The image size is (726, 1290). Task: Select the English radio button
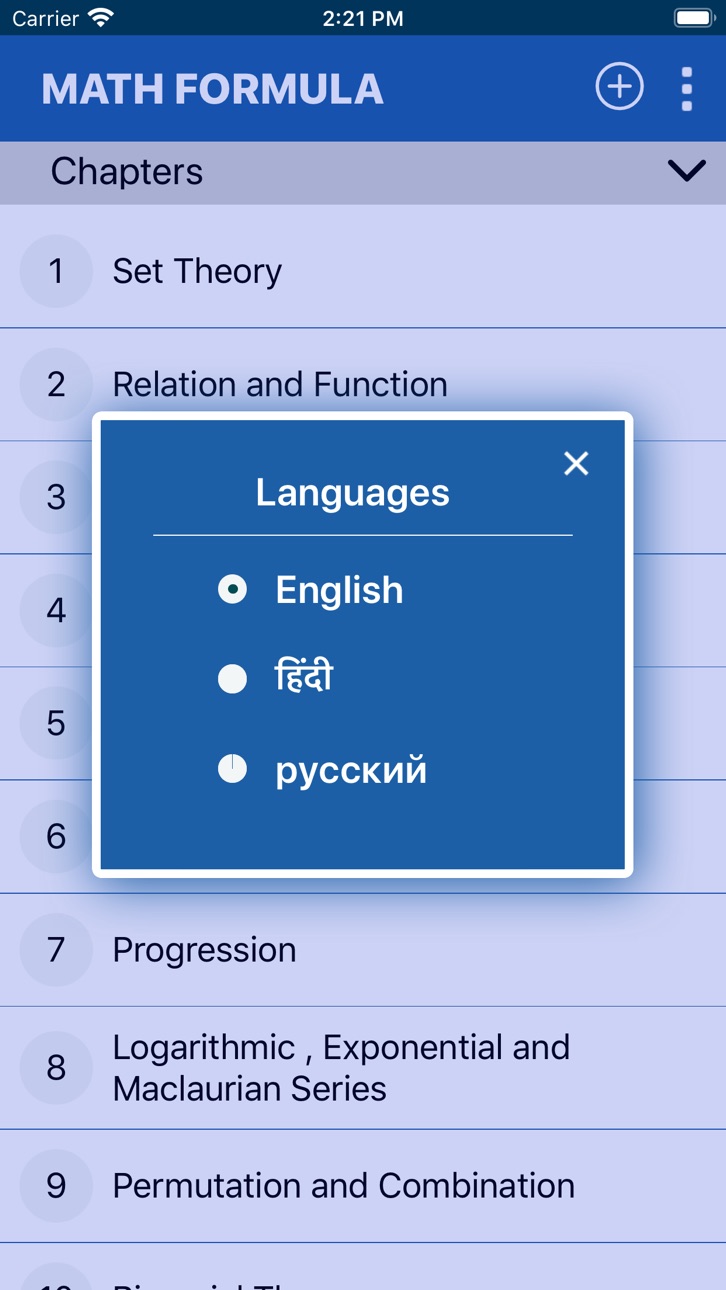coord(232,590)
